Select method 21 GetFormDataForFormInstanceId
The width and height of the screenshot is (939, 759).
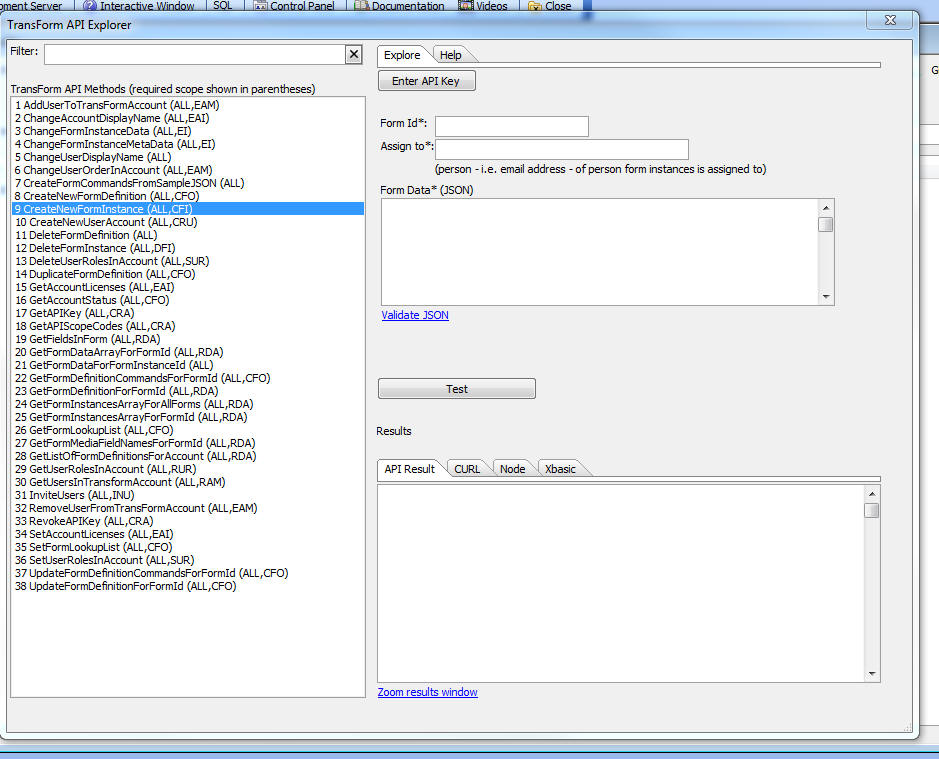[x=187, y=365]
